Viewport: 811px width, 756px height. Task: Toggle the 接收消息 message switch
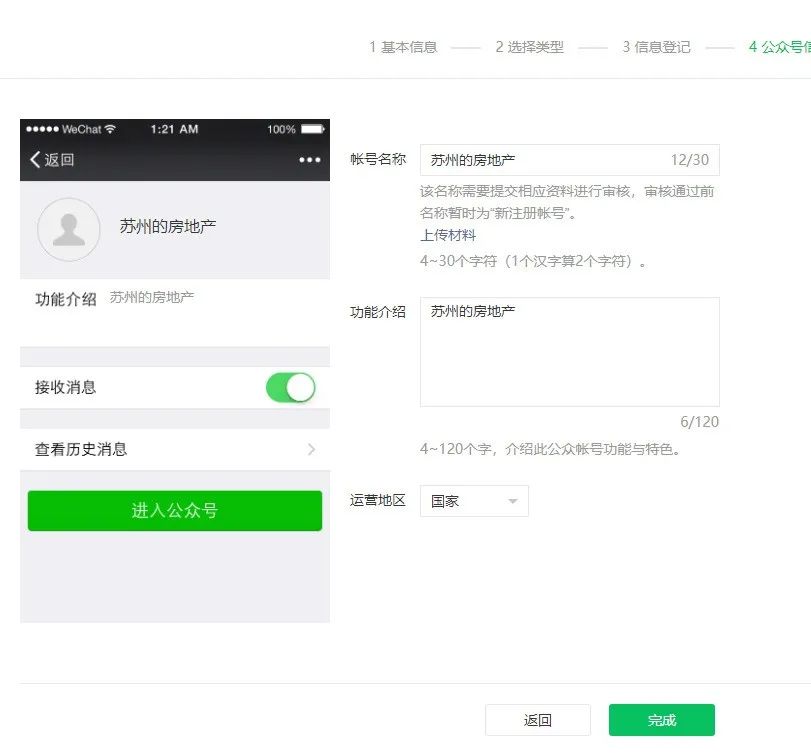pyautogui.click(x=291, y=387)
